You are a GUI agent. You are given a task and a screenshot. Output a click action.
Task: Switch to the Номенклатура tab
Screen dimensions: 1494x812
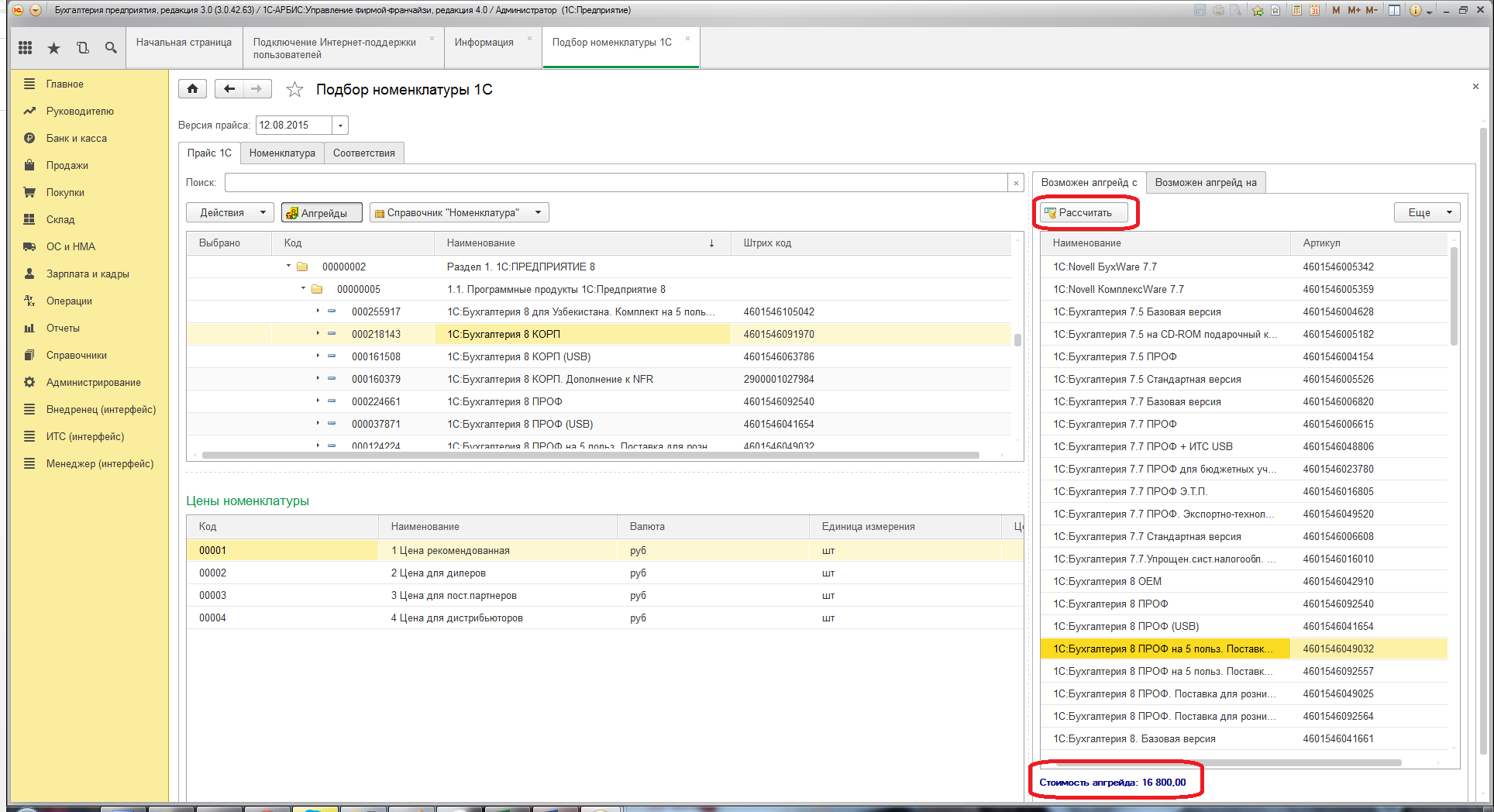pos(282,153)
